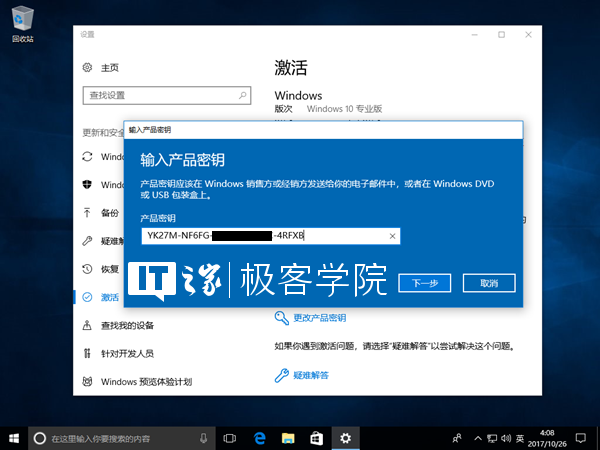
Task: Select 查找我的设备 in the sidebar
Action: click(127, 325)
